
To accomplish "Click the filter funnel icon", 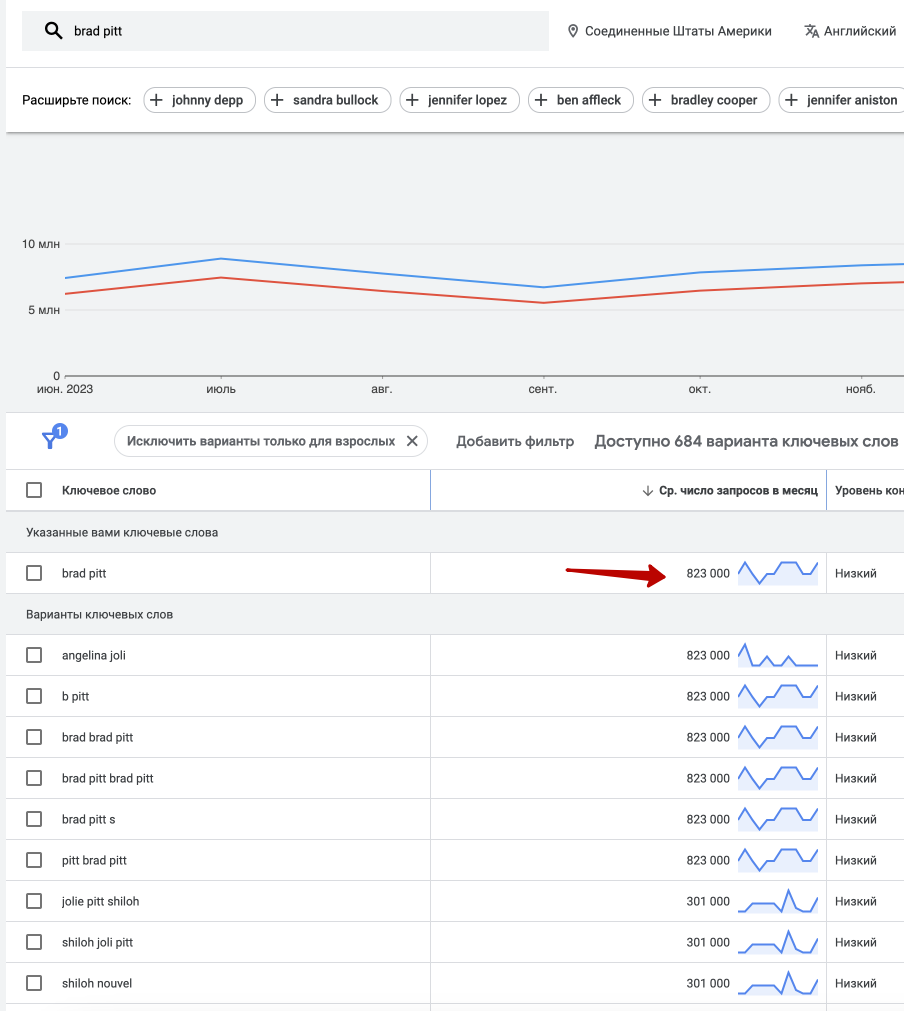I will tap(50, 440).
